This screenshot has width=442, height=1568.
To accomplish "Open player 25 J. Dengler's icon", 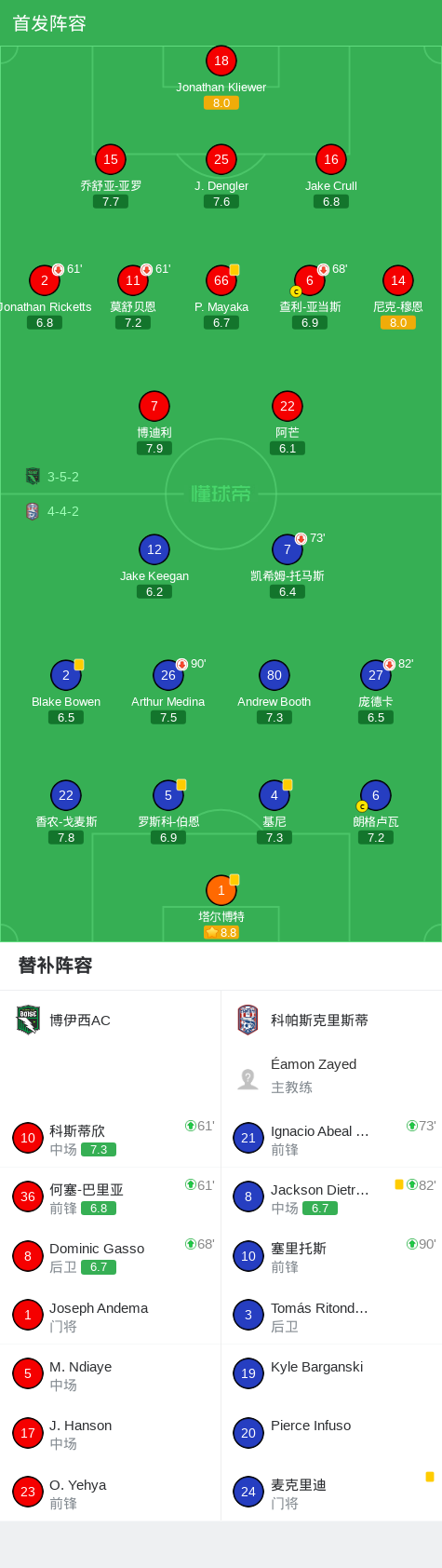I will click(x=221, y=159).
